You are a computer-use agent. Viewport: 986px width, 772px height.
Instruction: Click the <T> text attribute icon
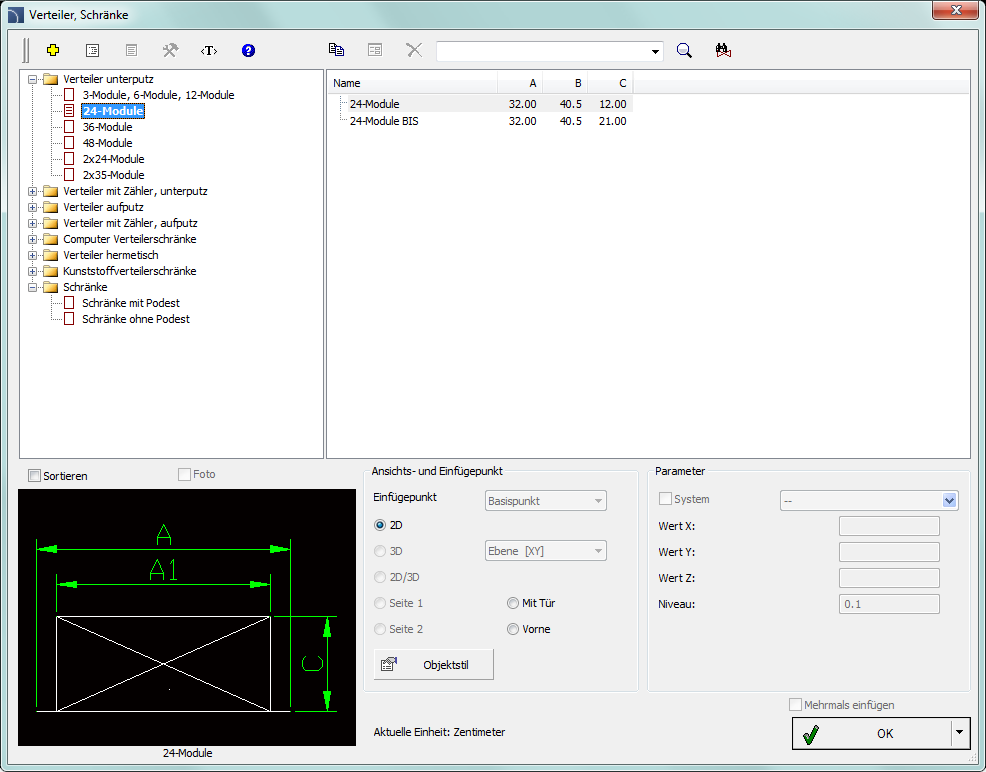(209, 50)
